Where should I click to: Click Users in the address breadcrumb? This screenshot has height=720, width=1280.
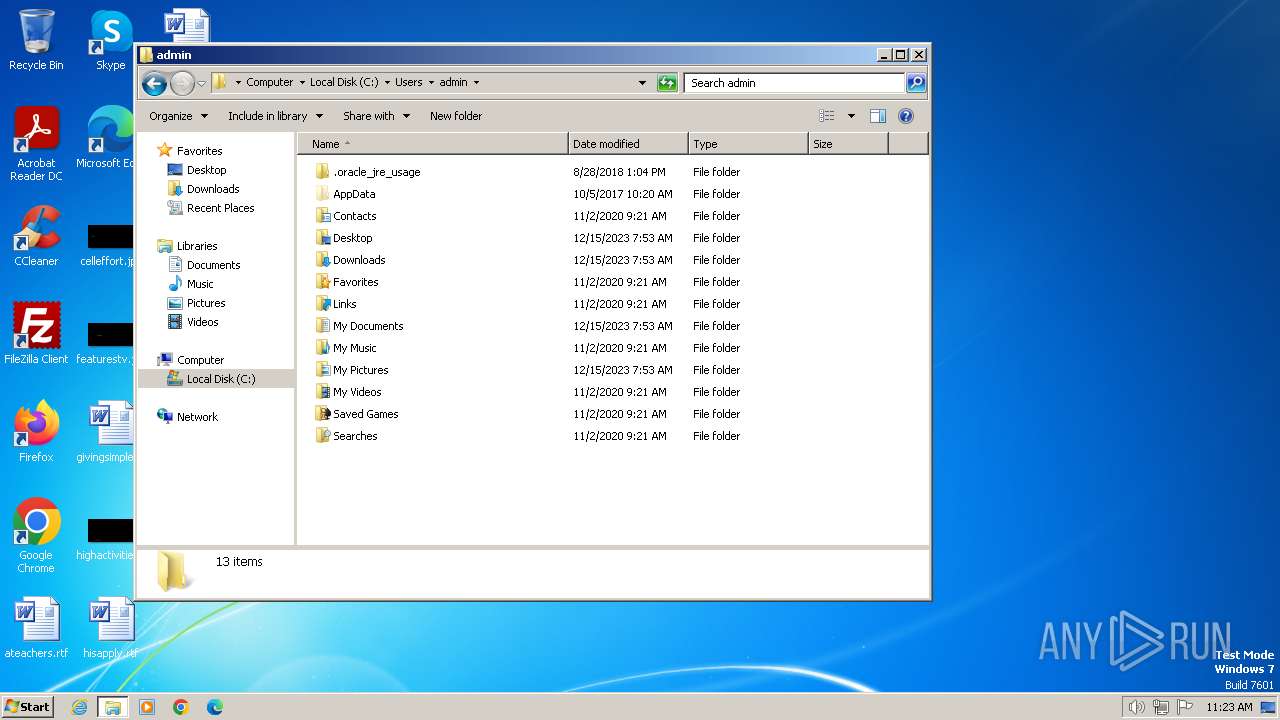(408, 83)
